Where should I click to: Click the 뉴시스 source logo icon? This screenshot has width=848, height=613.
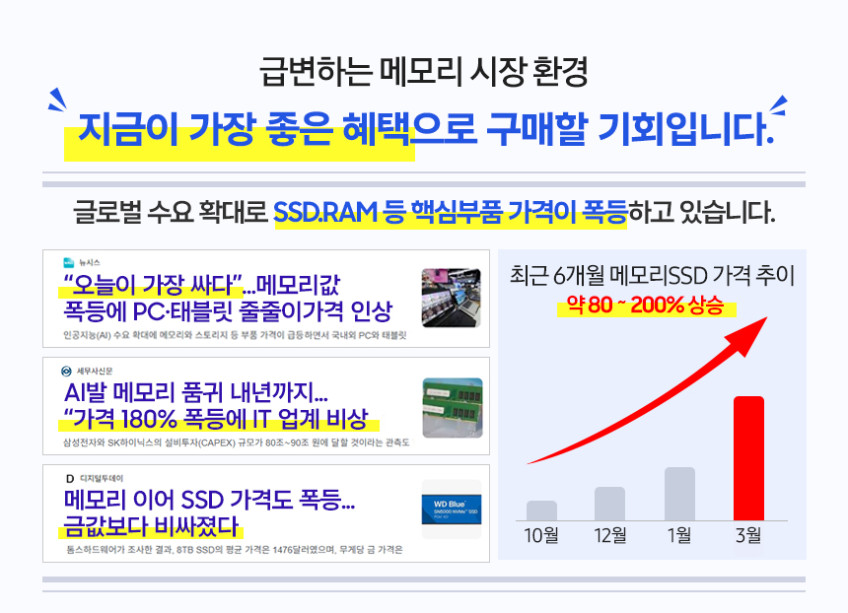coord(68,262)
